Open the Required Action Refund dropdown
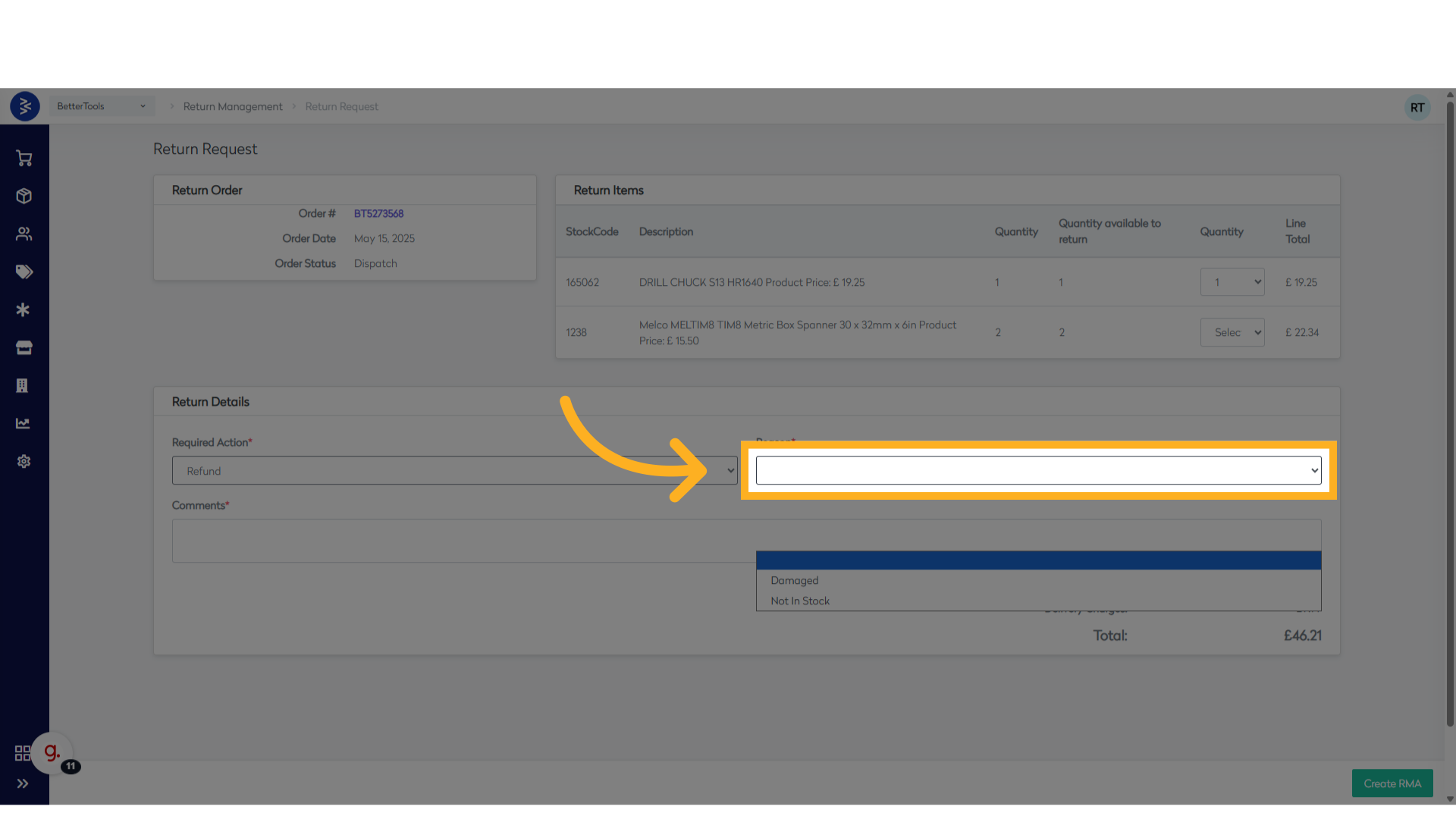Screen dimensions: 1456x819 (x=454, y=471)
